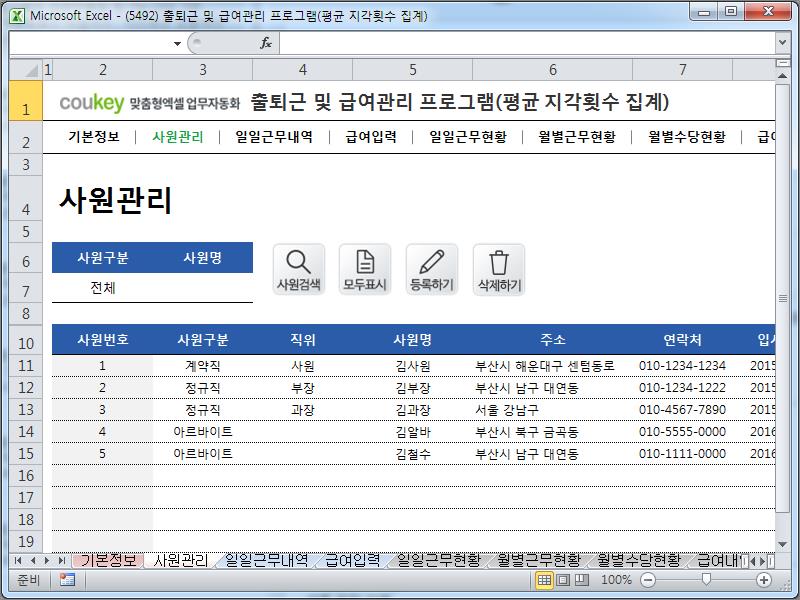Viewport: 800px width, 600px height.
Task: Click the address 서울 강남구
Action: click(x=507, y=410)
